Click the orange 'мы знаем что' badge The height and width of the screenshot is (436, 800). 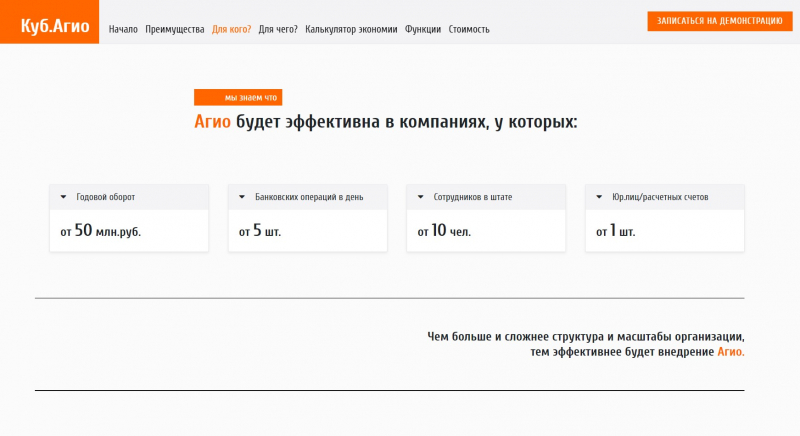click(238, 98)
